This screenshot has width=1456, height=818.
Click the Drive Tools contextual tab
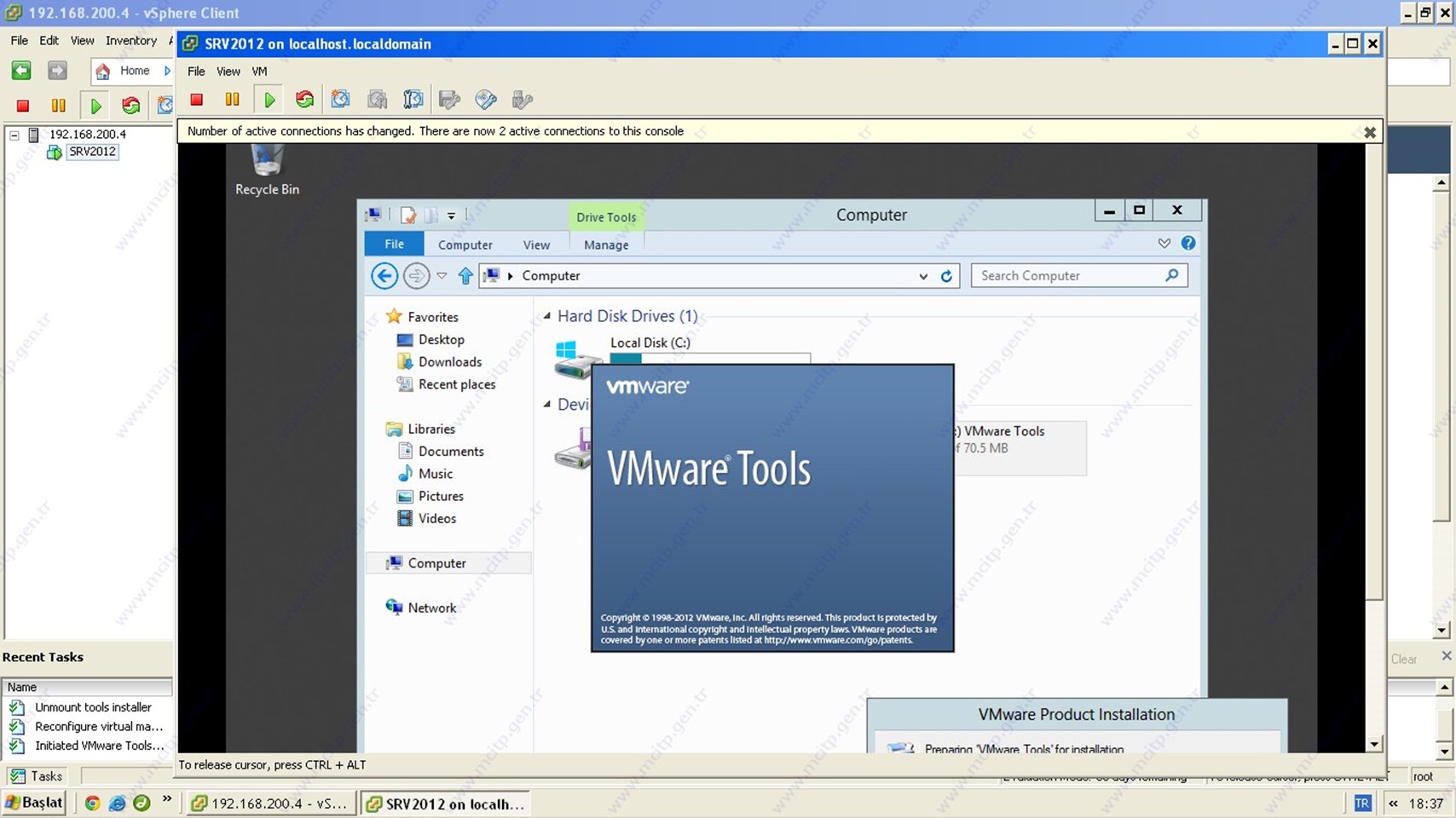pyautogui.click(x=606, y=217)
